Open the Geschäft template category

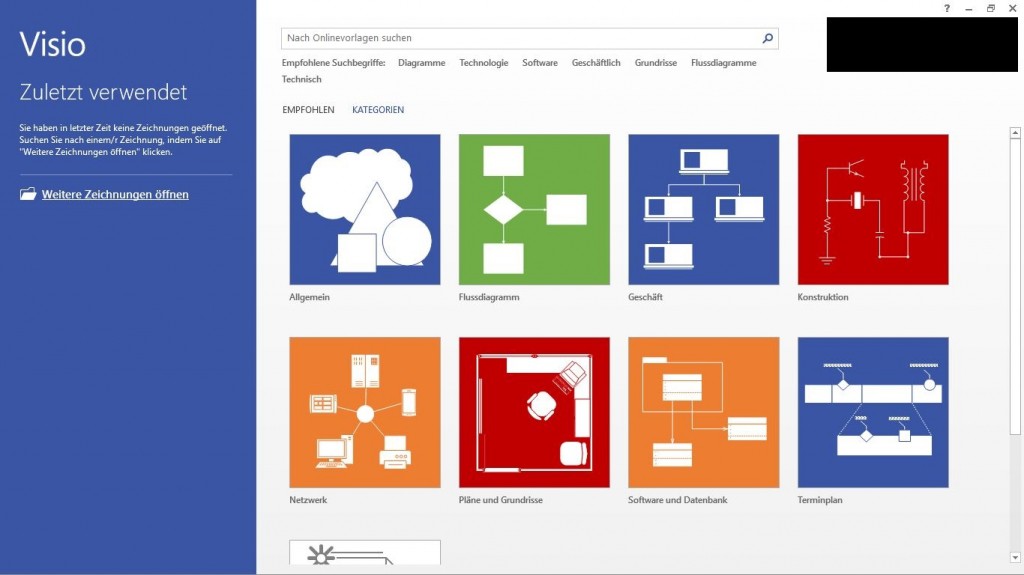click(704, 210)
